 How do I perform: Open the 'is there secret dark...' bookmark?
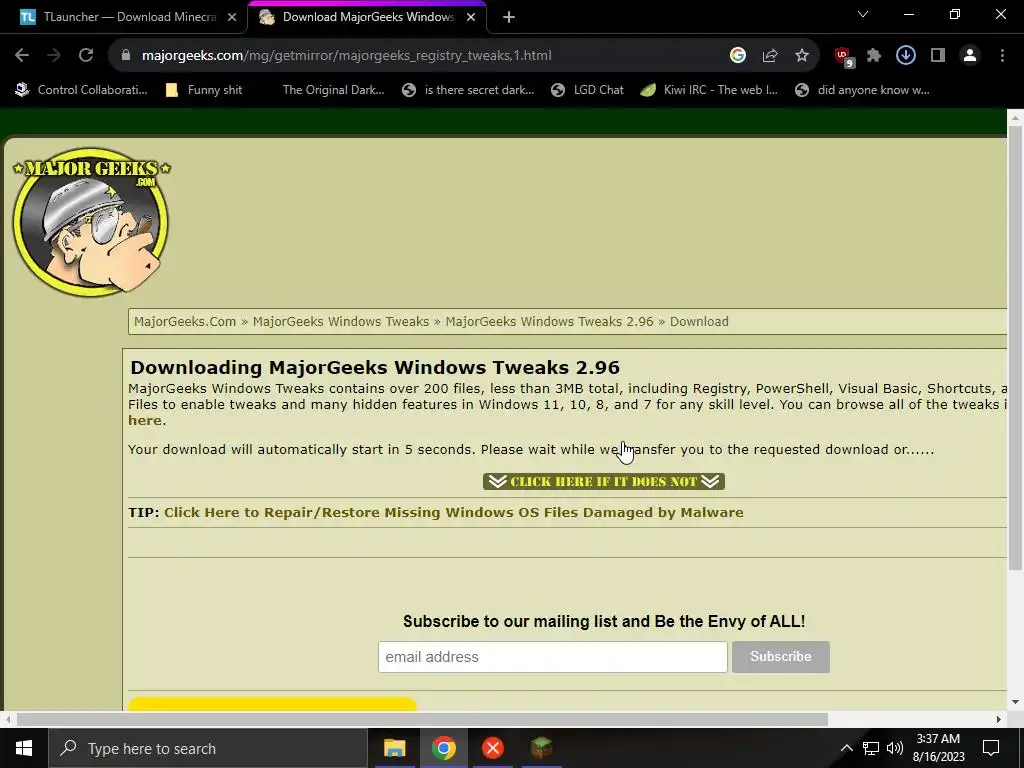(468, 90)
